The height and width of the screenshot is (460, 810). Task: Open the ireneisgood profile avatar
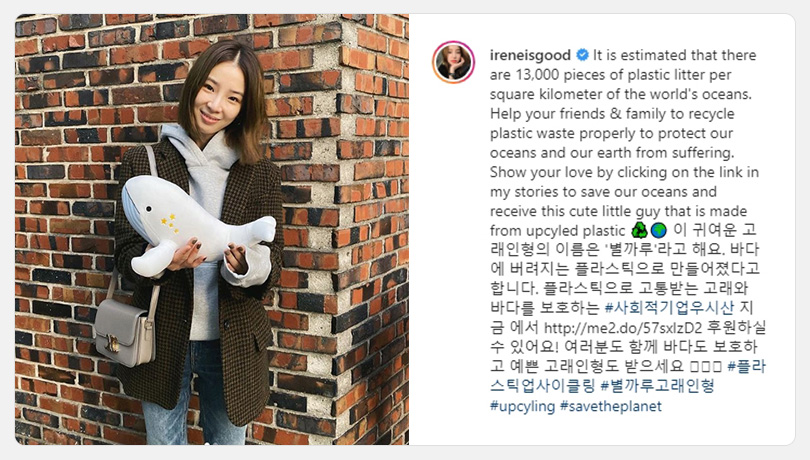point(453,62)
